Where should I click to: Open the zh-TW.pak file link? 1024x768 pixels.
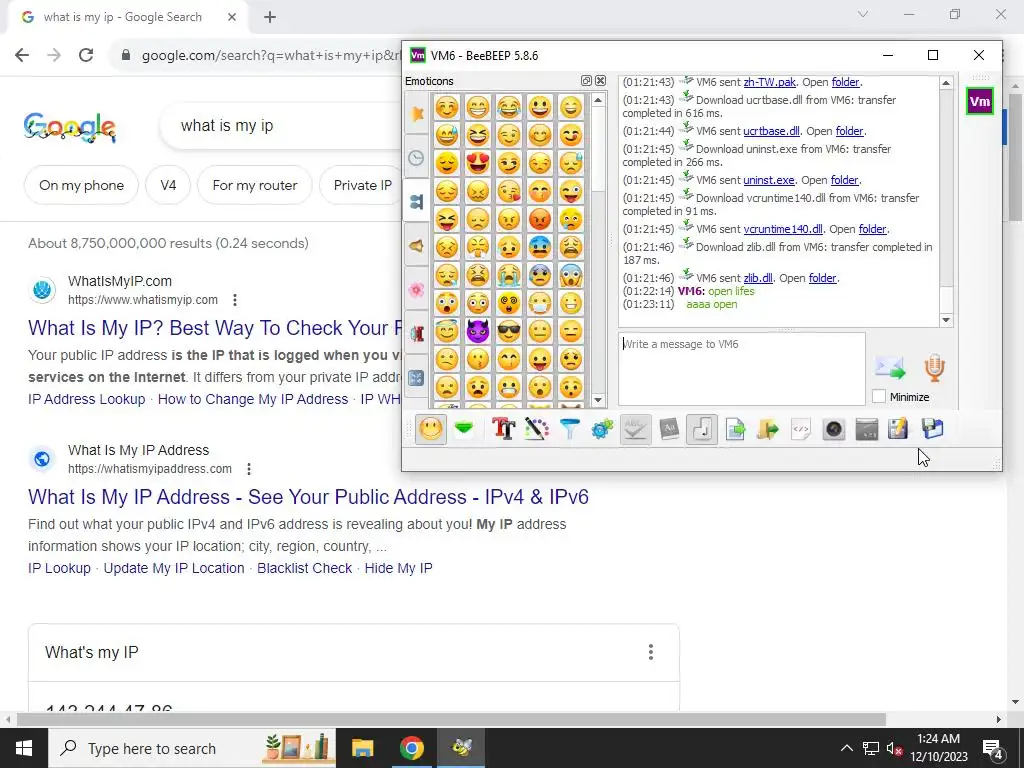pos(769,82)
